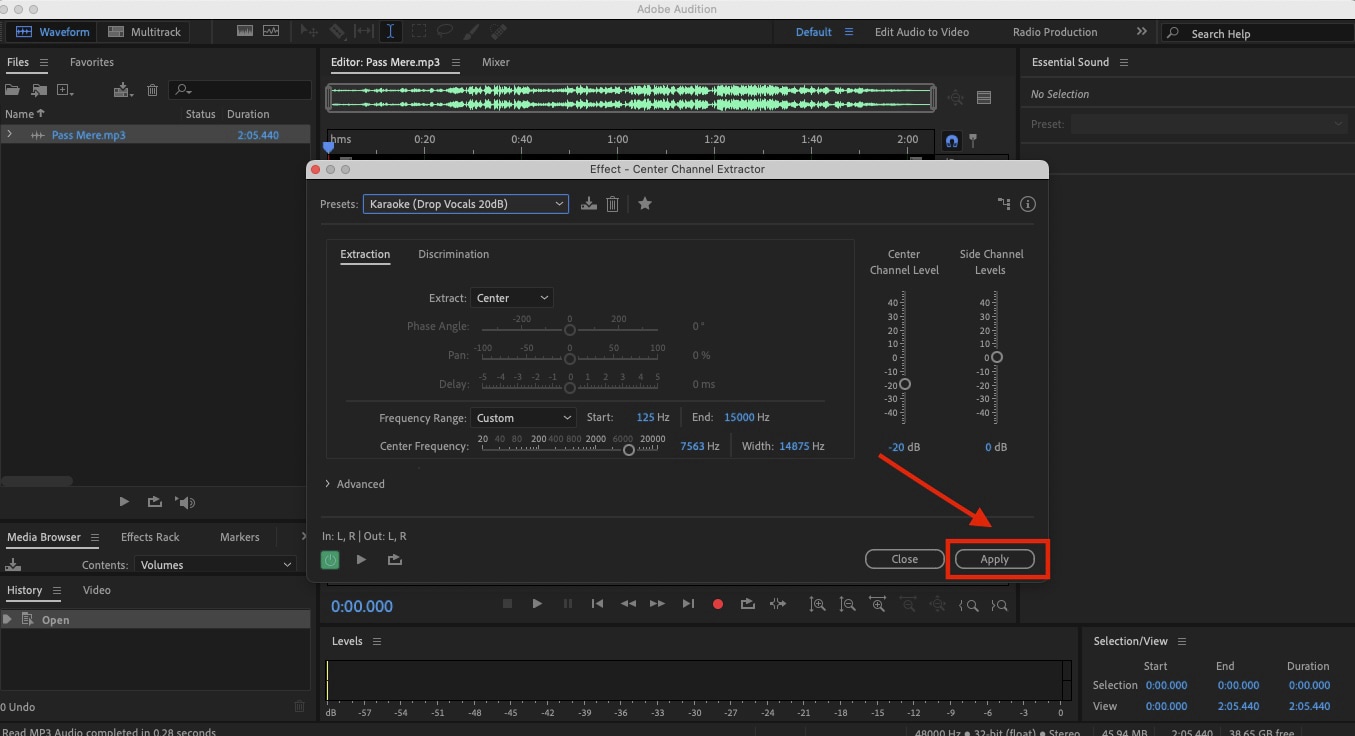Play from the editor transport controls
The width and height of the screenshot is (1355, 736).
tap(537, 604)
